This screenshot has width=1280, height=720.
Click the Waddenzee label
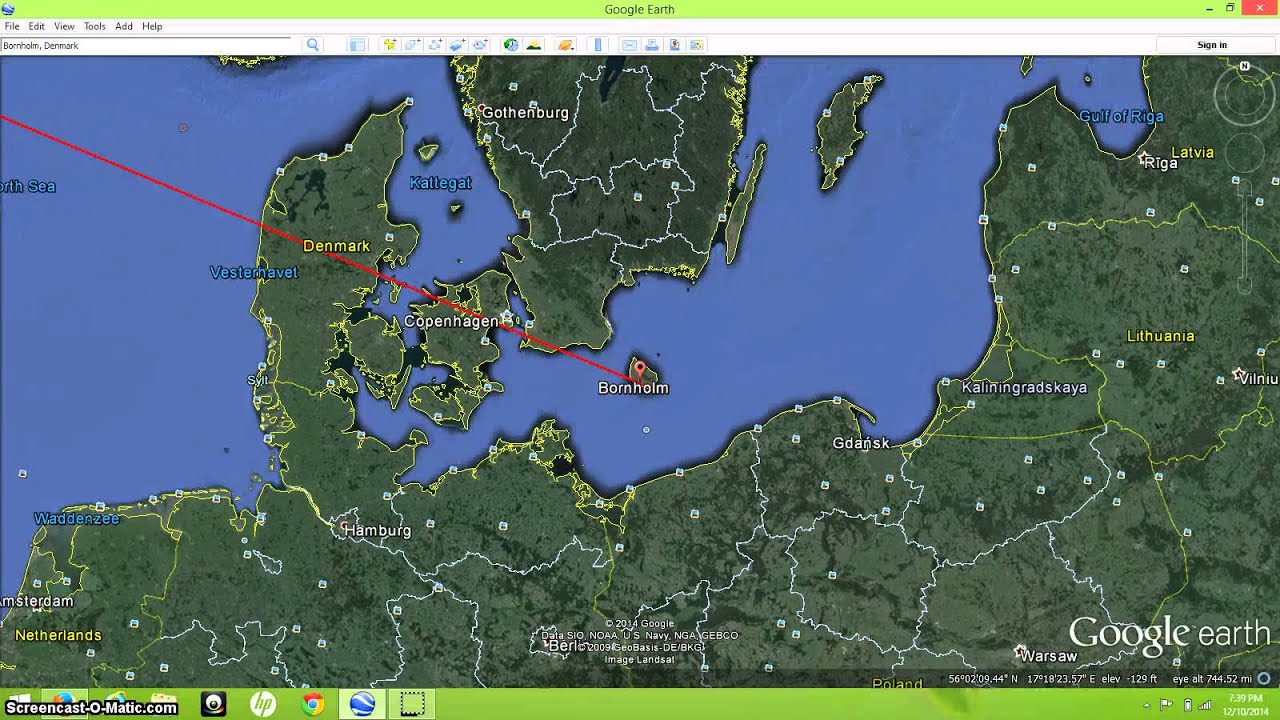77,519
